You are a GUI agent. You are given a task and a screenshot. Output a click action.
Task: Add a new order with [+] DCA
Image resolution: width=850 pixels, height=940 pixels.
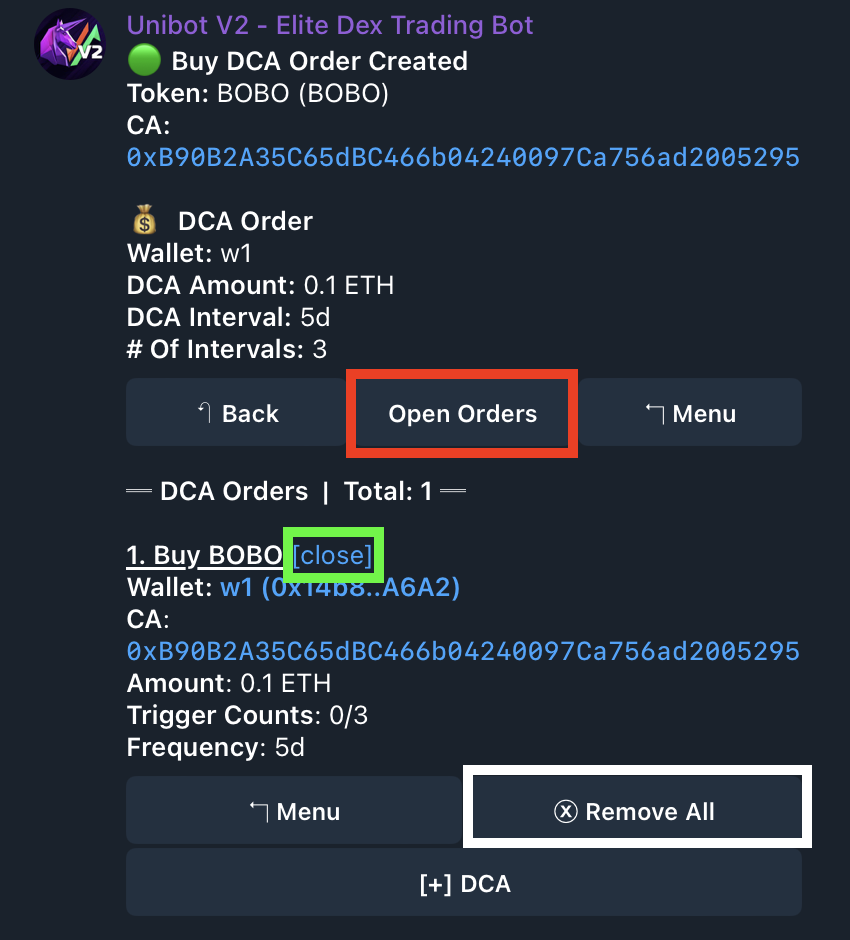click(x=464, y=882)
